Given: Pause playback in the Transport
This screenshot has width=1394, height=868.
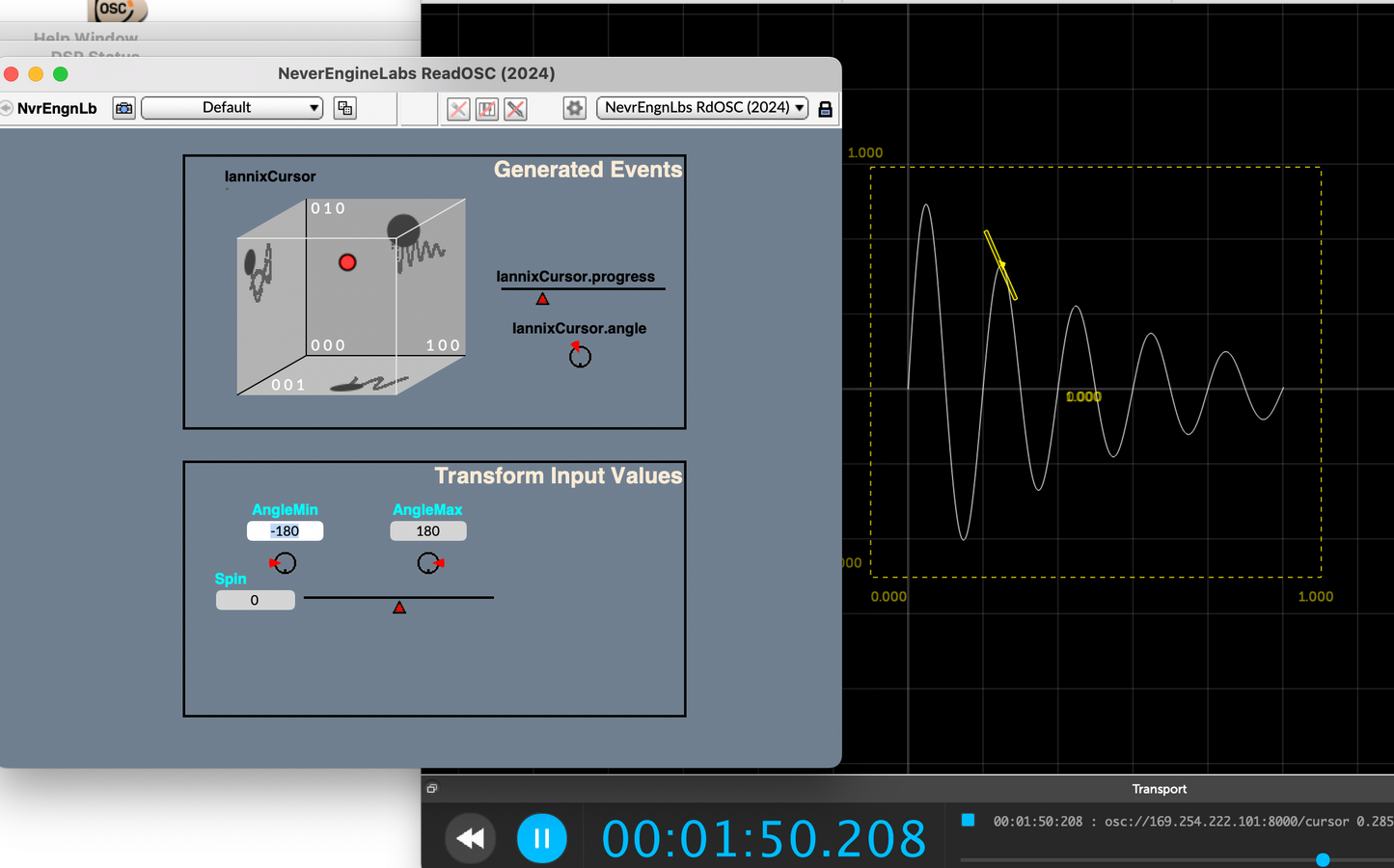Looking at the screenshot, I should (x=541, y=838).
